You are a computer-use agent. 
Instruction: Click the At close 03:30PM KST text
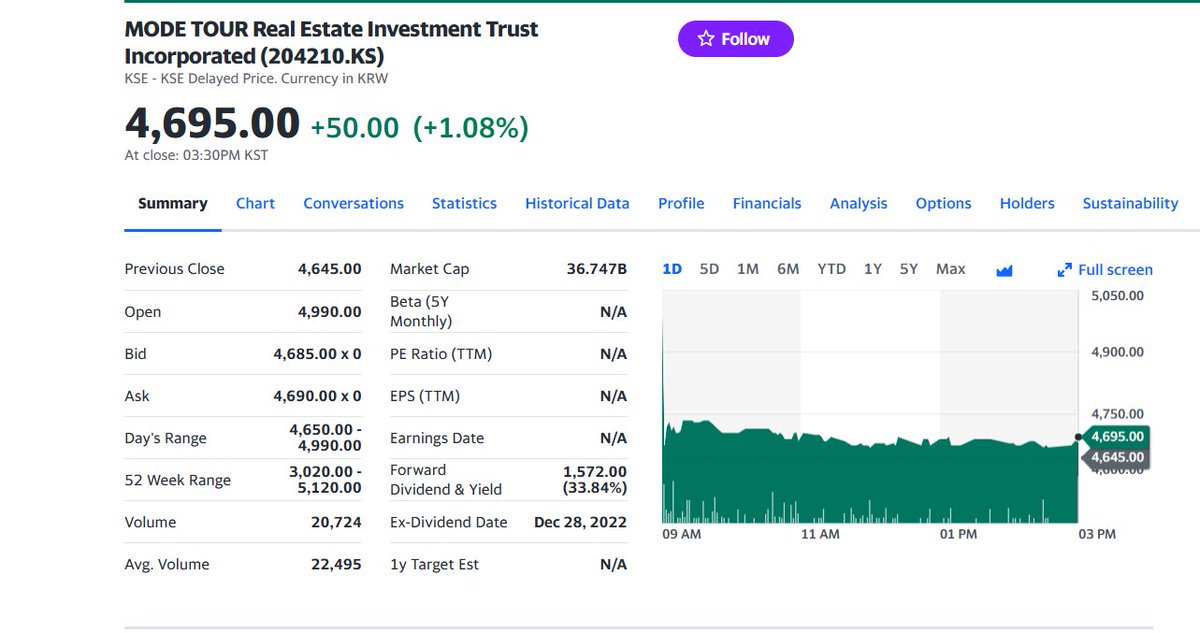click(x=196, y=155)
